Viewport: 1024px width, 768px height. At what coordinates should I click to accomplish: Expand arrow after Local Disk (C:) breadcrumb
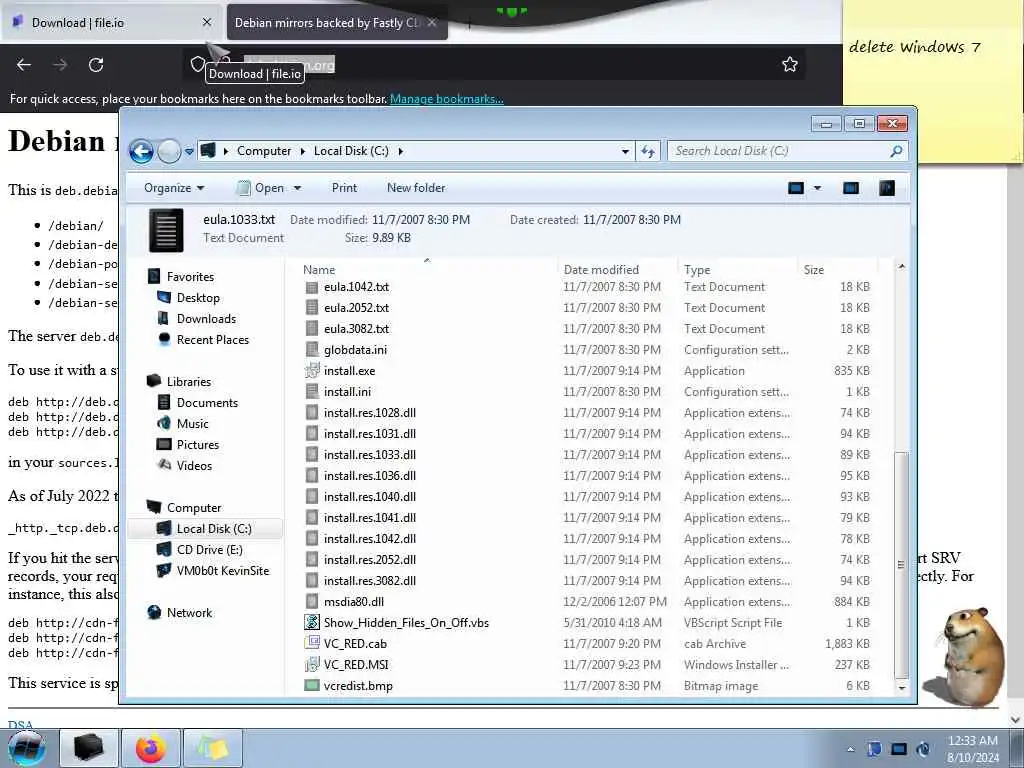point(400,151)
